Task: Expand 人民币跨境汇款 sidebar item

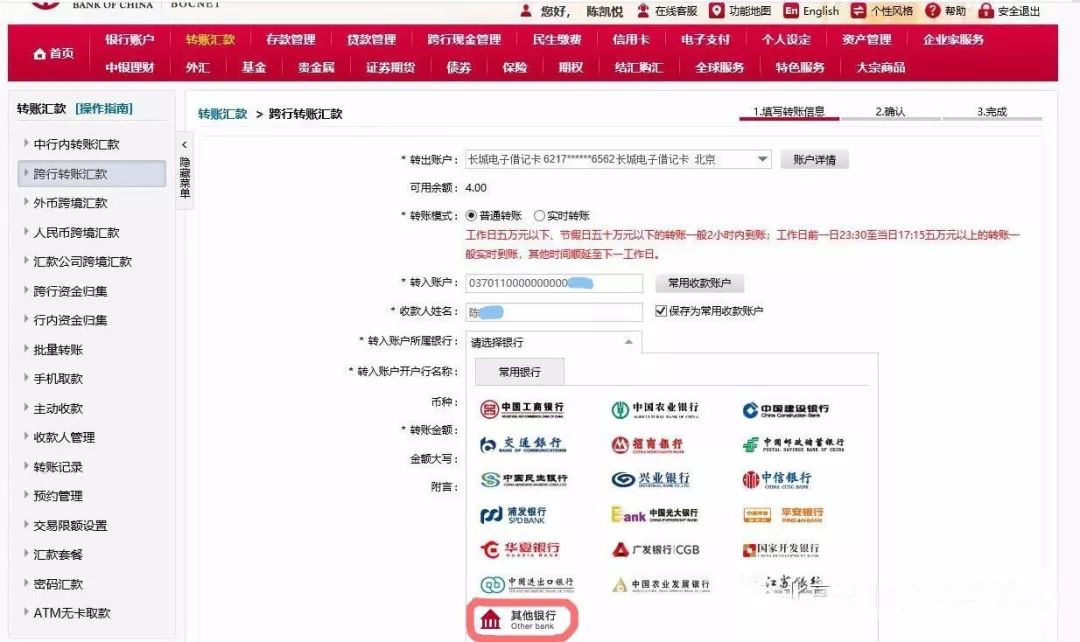Action: tap(76, 232)
